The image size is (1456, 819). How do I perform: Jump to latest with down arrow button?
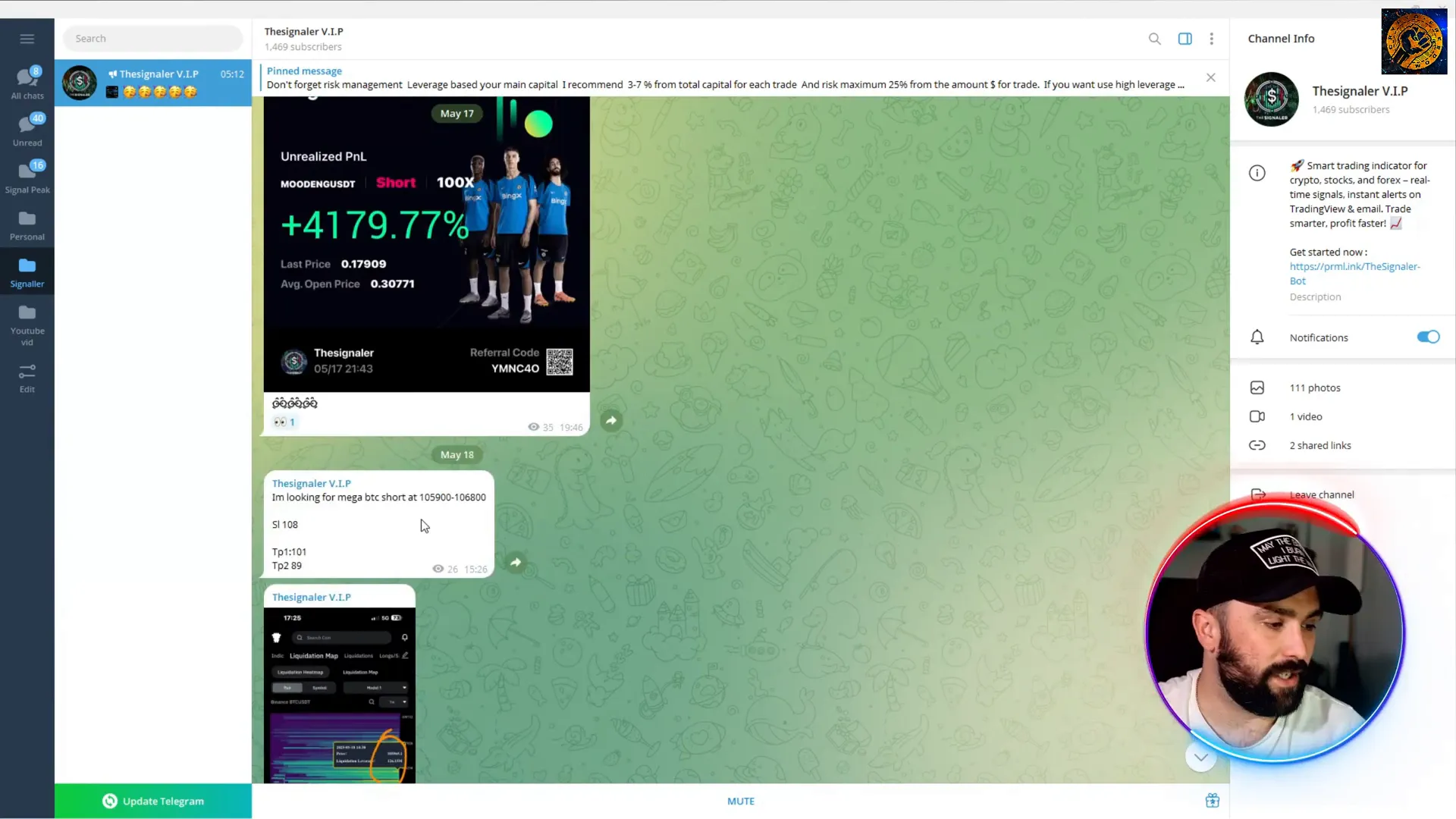1201,757
